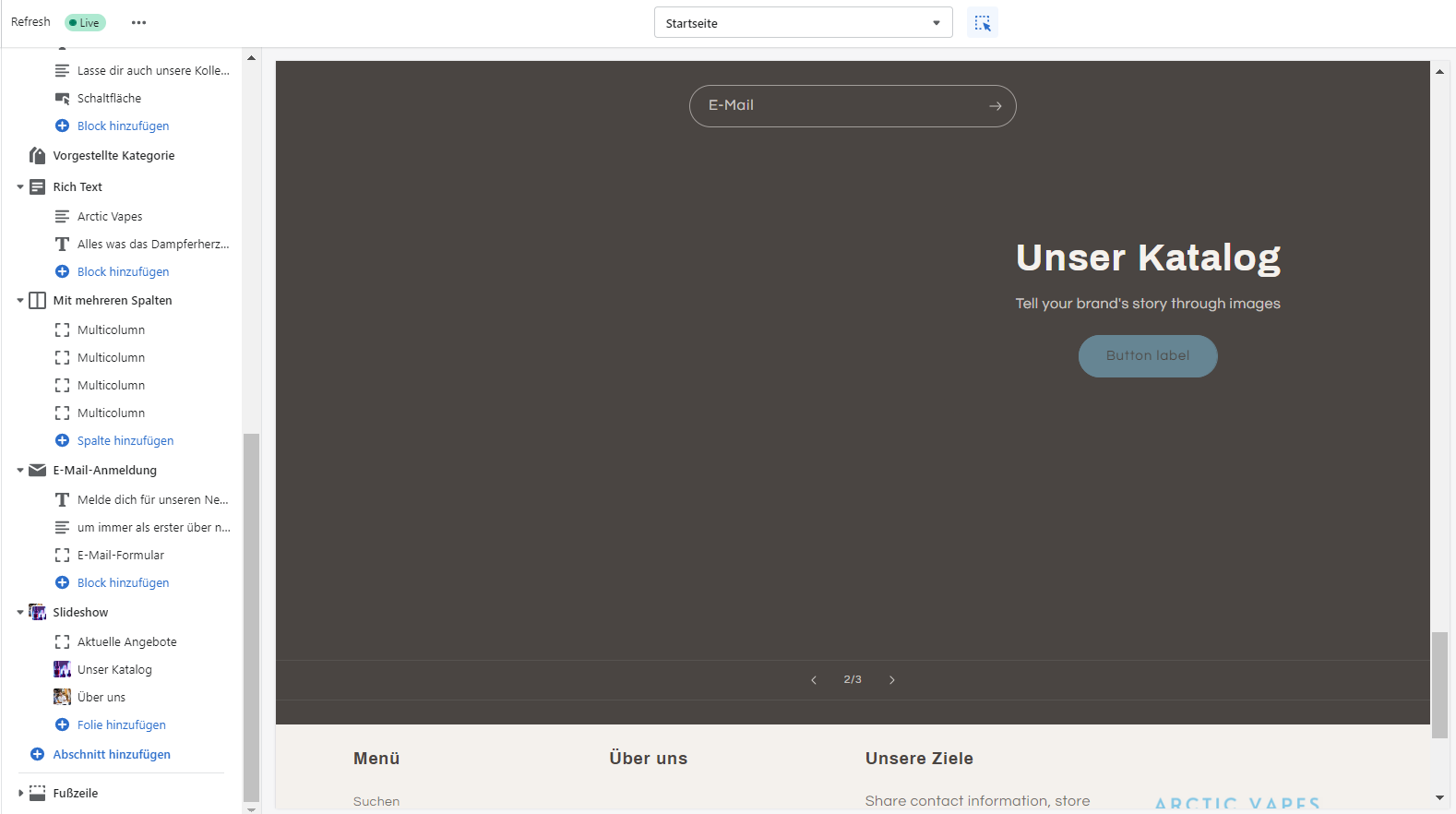
Task: Click the Mit mehreren Spalten columns icon
Action: (37, 301)
